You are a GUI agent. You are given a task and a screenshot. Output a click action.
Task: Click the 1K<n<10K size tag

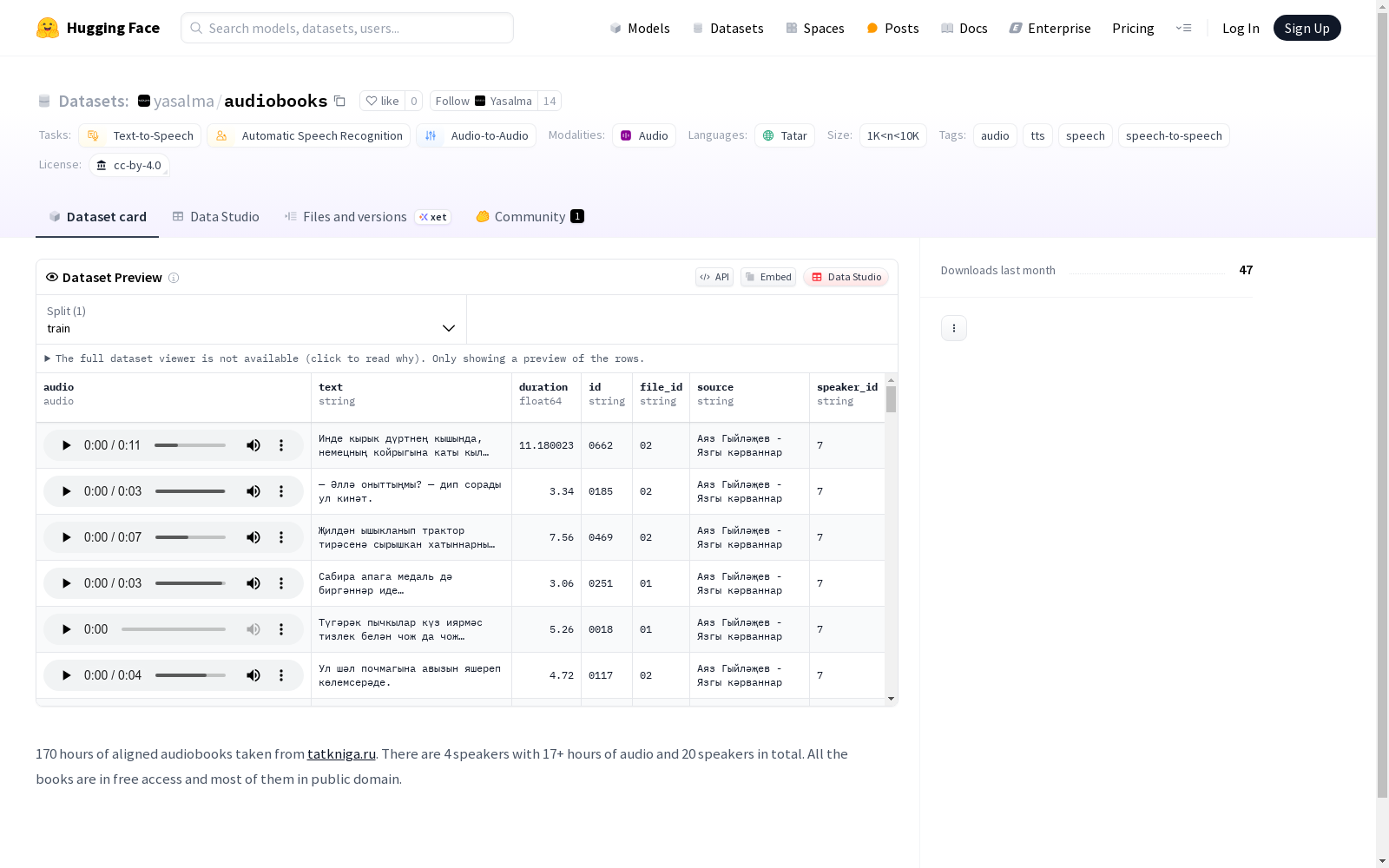(893, 135)
